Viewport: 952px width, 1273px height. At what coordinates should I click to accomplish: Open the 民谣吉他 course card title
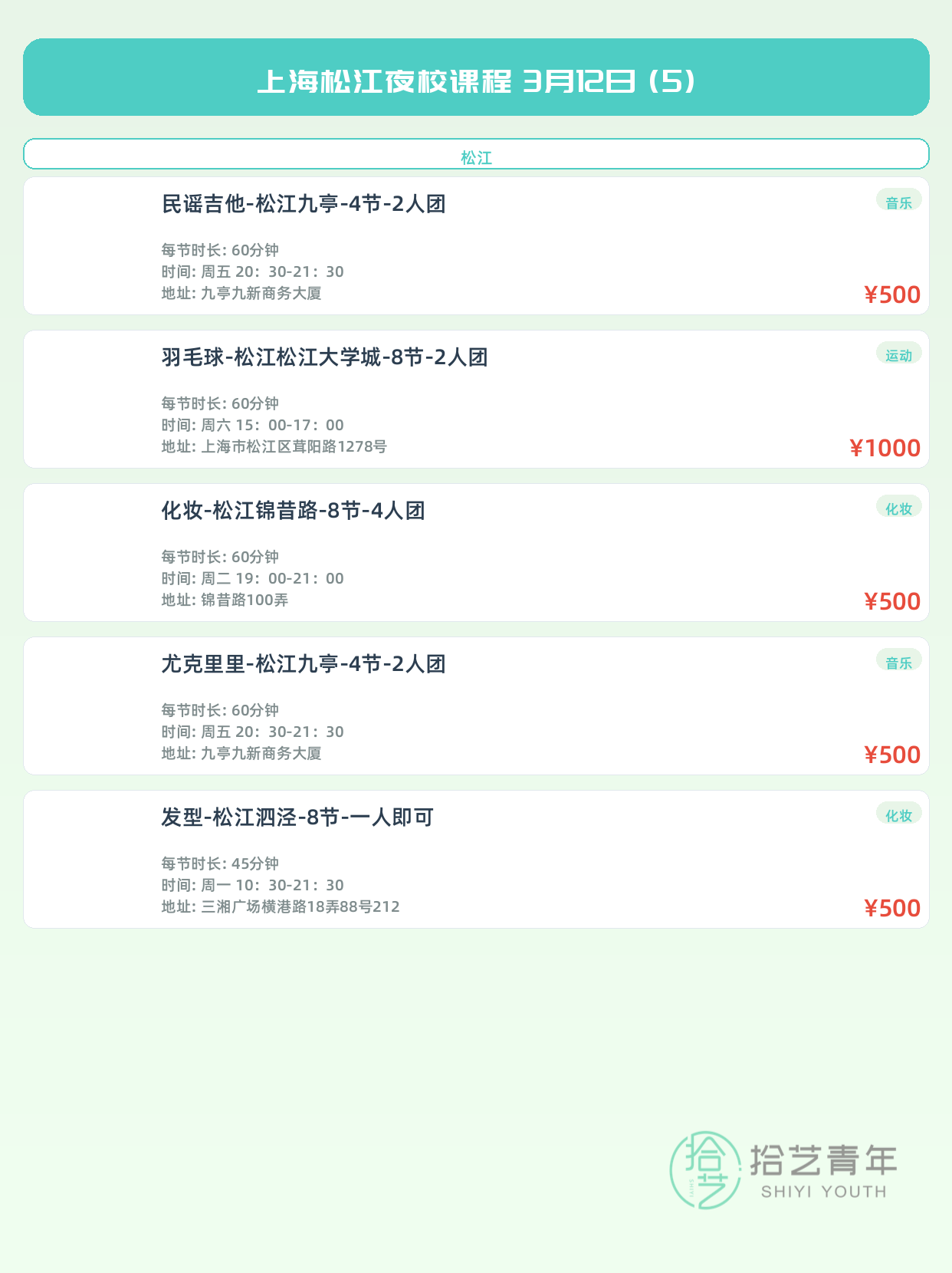point(304,204)
